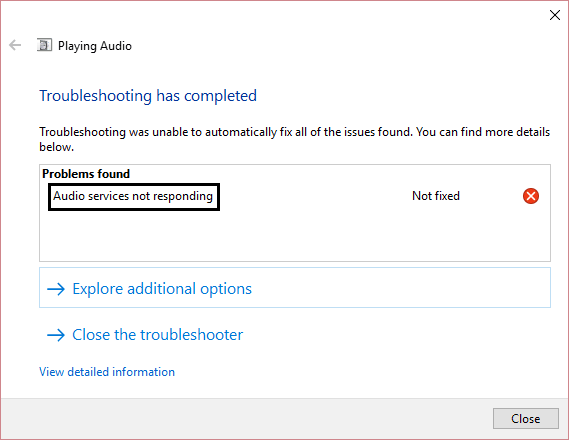Select the Audio services not responding entry
The height and width of the screenshot is (440, 569).
point(134,197)
